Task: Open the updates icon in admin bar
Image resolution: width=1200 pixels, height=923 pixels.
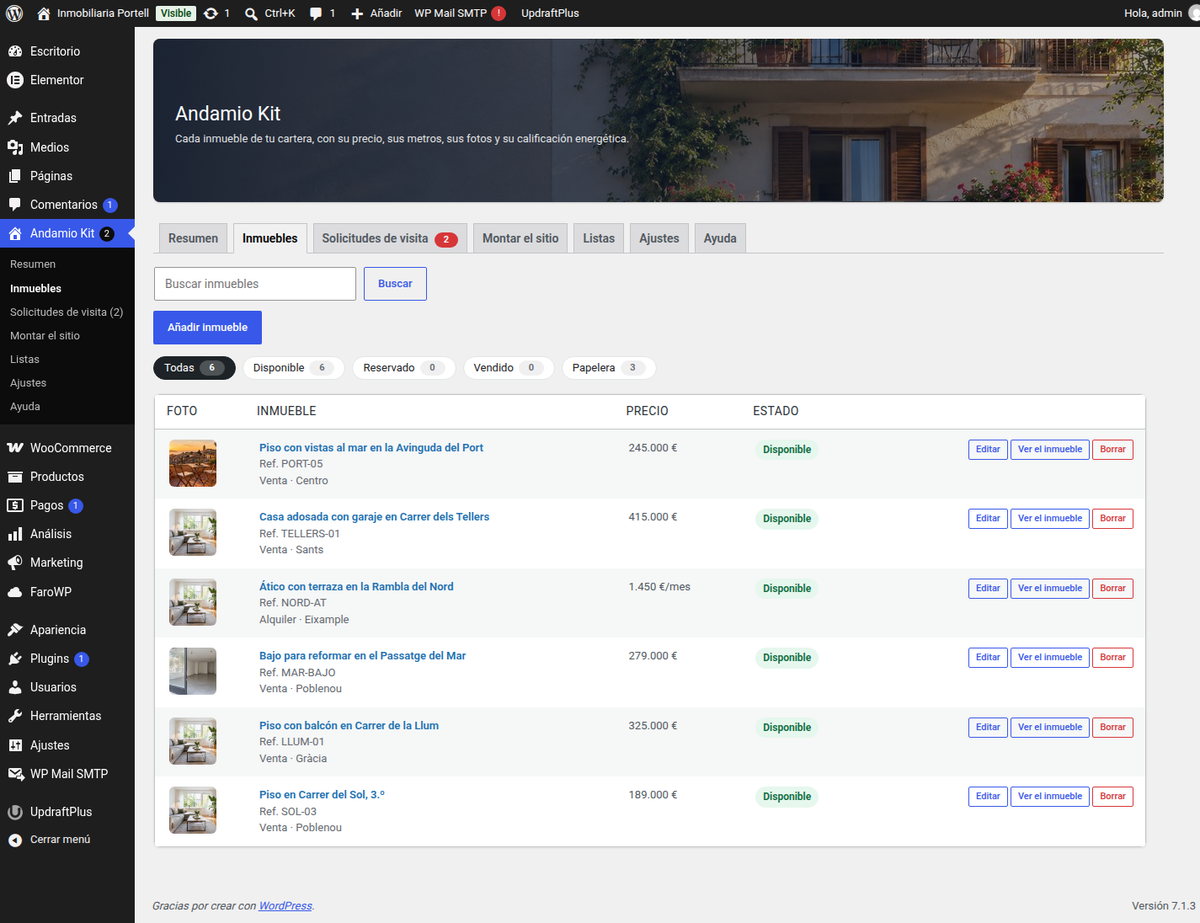Action: pyautogui.click(x=210, y=13)
